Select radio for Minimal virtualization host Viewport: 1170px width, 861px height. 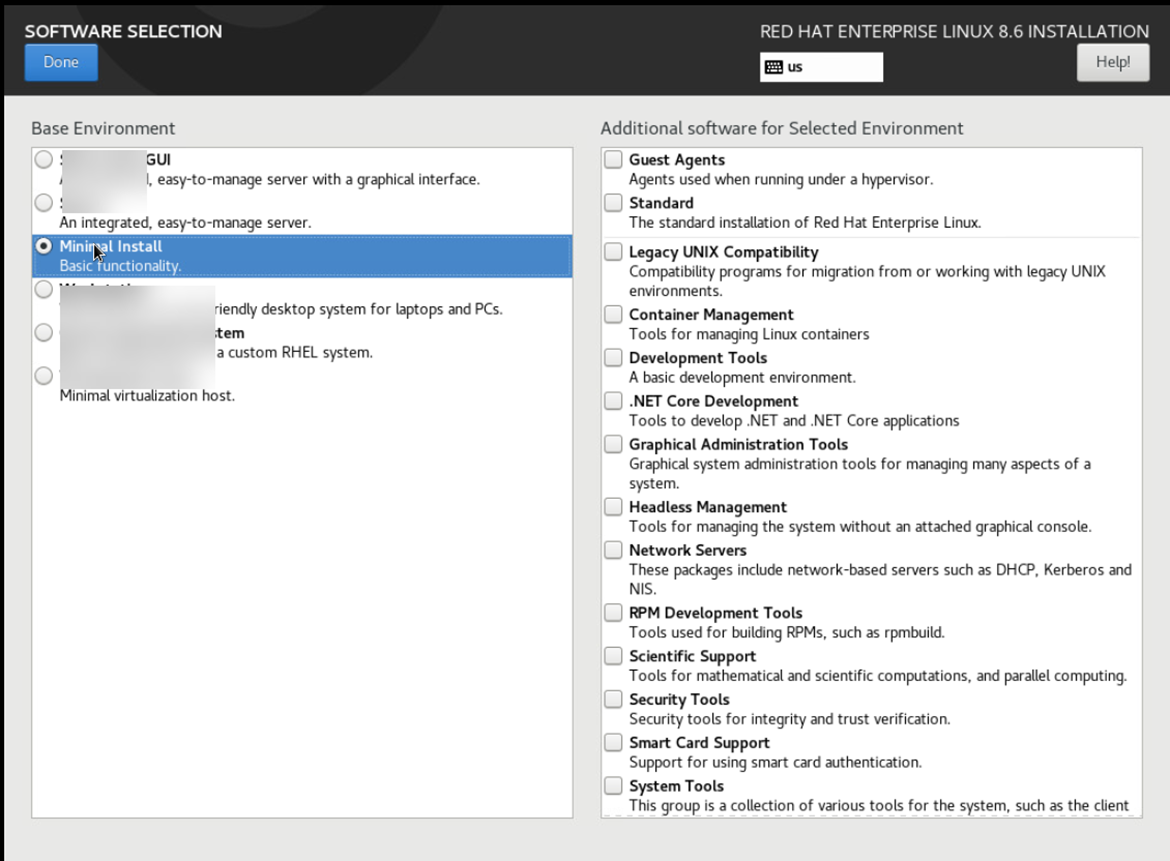point(44,375)
